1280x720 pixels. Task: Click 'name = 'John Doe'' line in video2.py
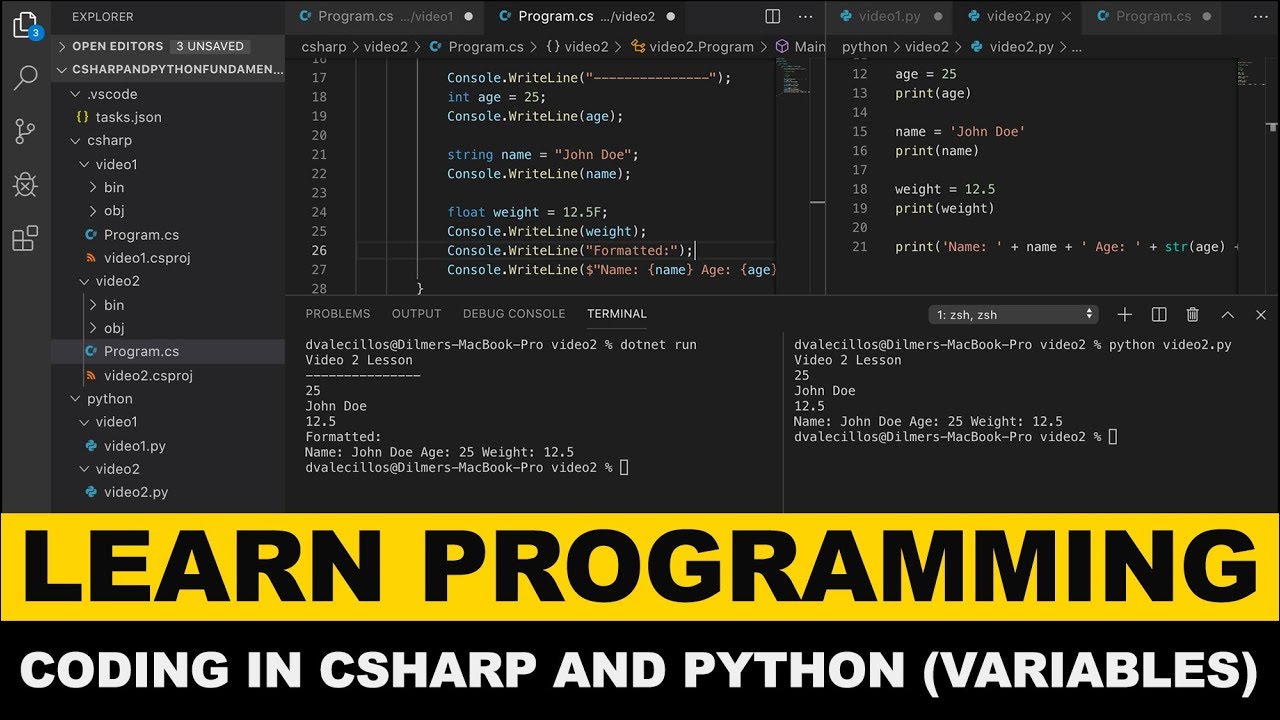pyautogui.click(x=960, y=132)
